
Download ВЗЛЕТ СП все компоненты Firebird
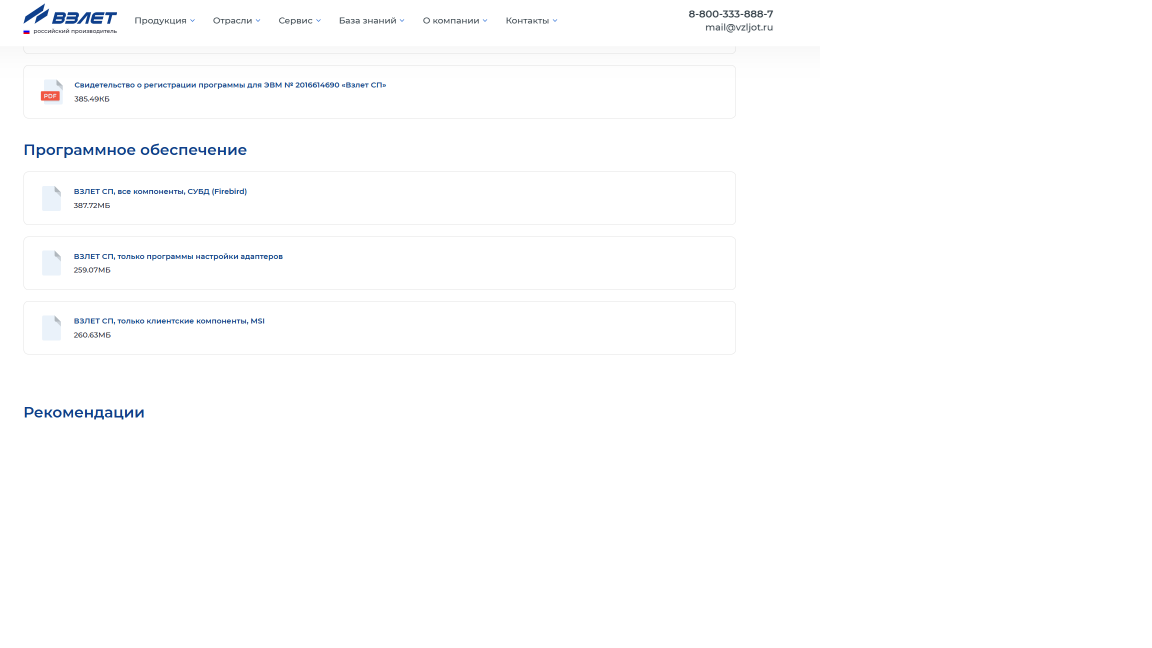tap(160, 192)
